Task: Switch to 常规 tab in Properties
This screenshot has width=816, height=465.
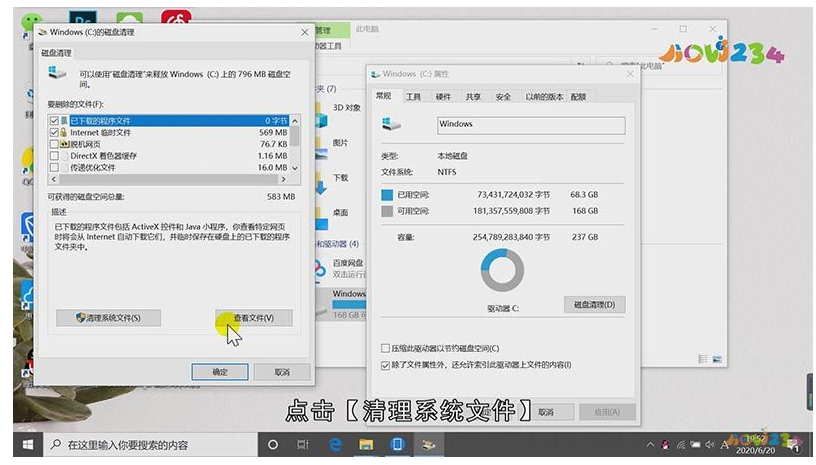Action: [x=384, y=96]
